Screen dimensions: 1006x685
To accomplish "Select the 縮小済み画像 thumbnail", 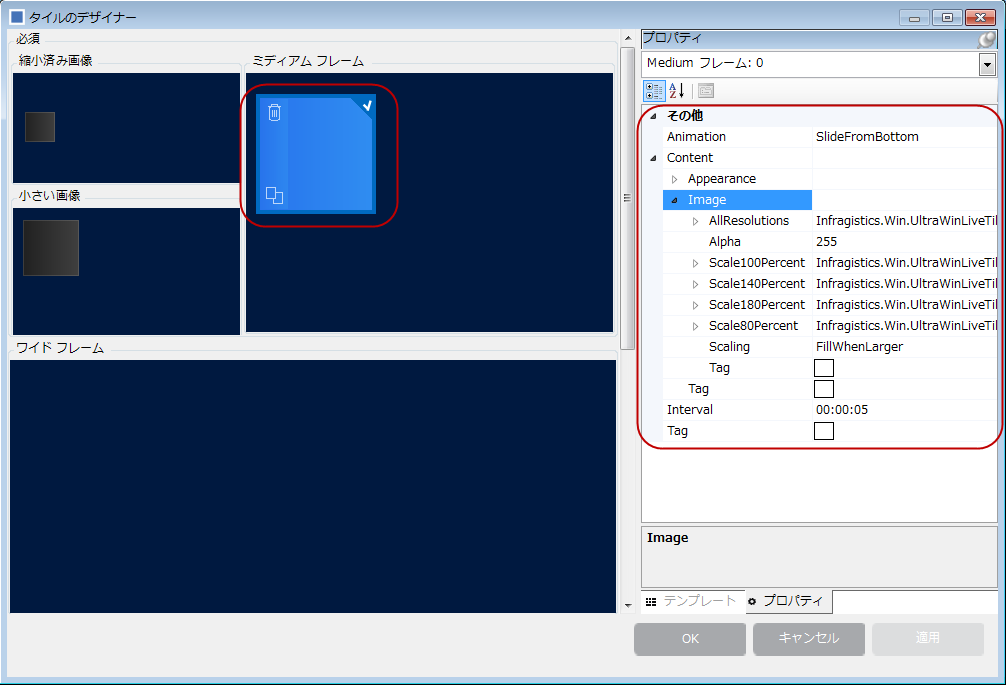I will click(38, 126).
